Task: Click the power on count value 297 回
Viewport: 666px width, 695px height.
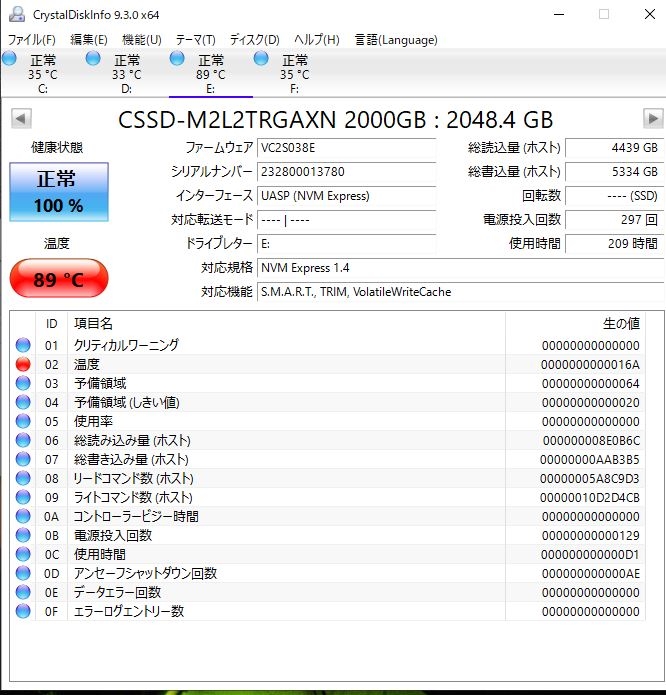Action: pyautogui.click(x=615, y=220)
